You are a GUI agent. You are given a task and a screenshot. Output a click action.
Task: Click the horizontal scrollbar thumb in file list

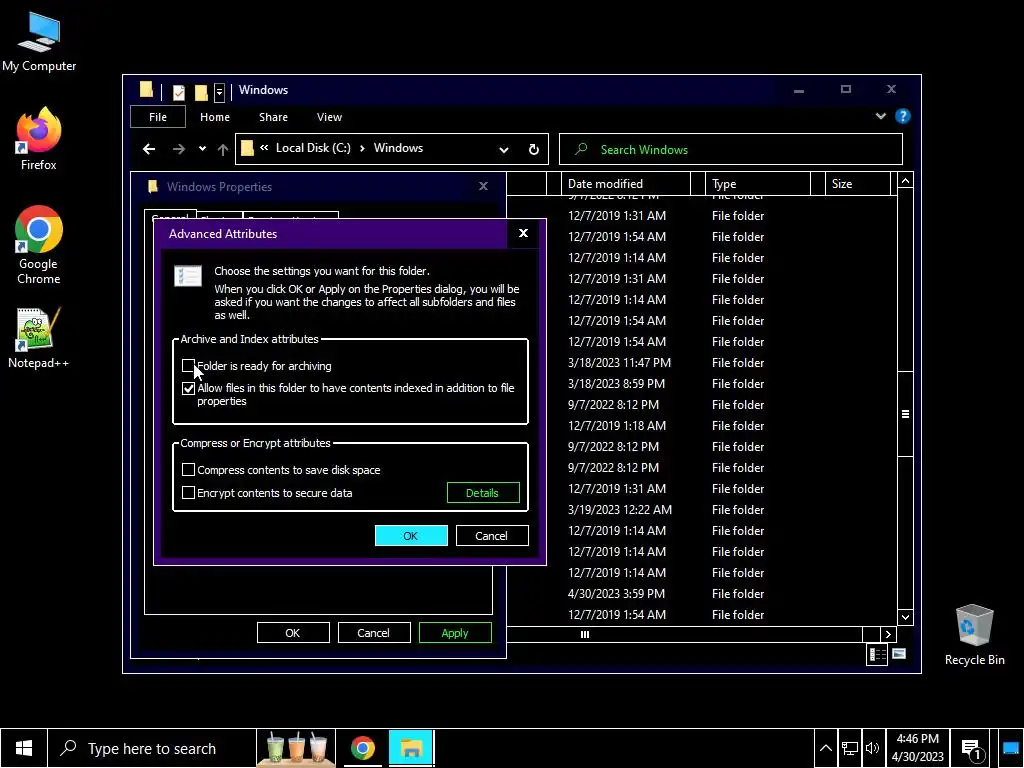pos(584,634)
